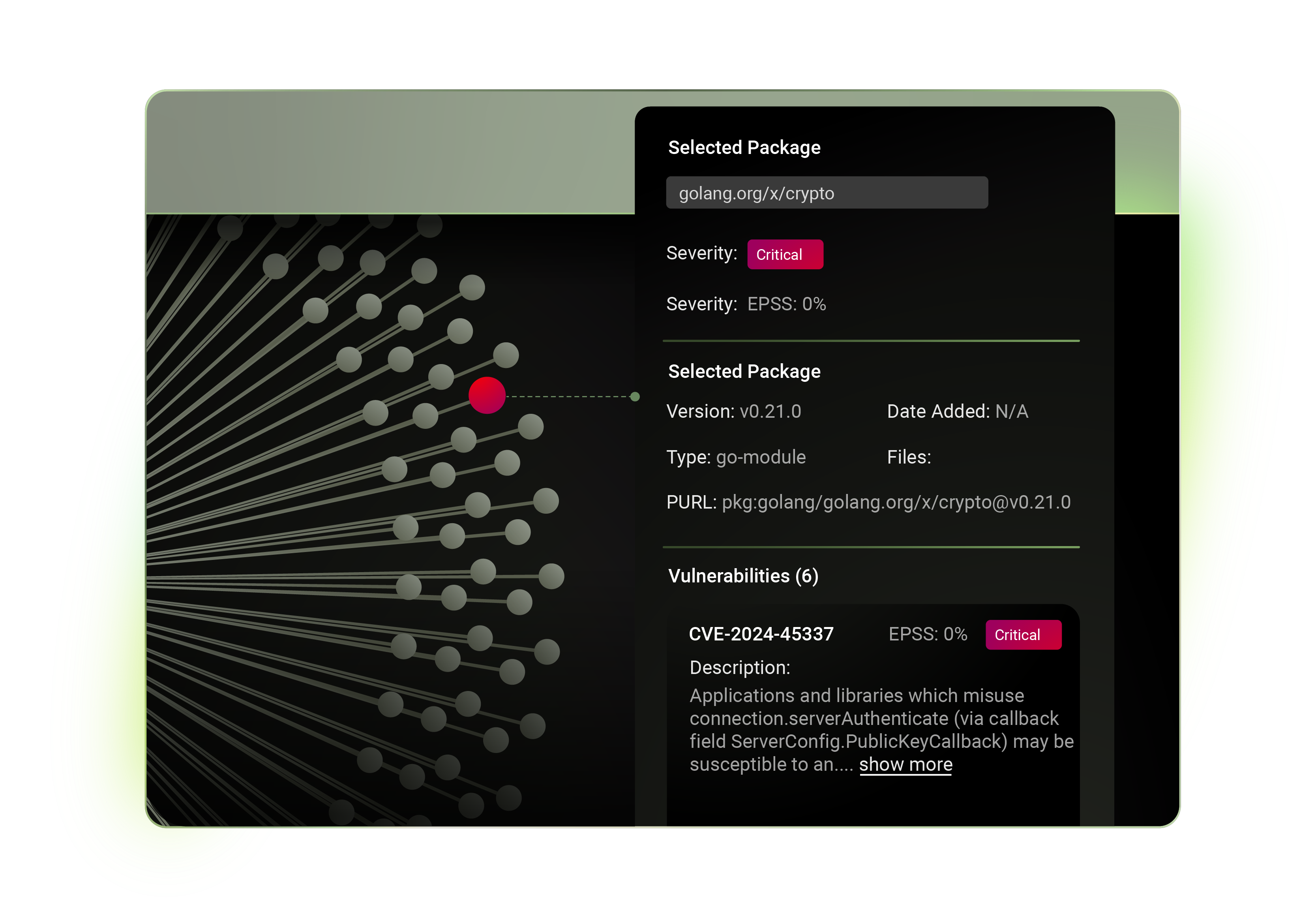Viewport: 1316px width, 905px height.
Task: Select the red highlighted graph node
Action: point(487,395)
